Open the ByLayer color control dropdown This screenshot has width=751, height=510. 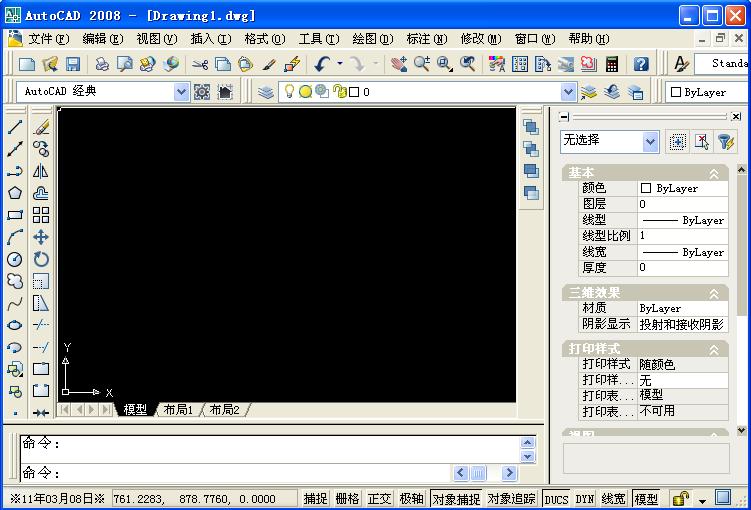(x=708, y=92)
